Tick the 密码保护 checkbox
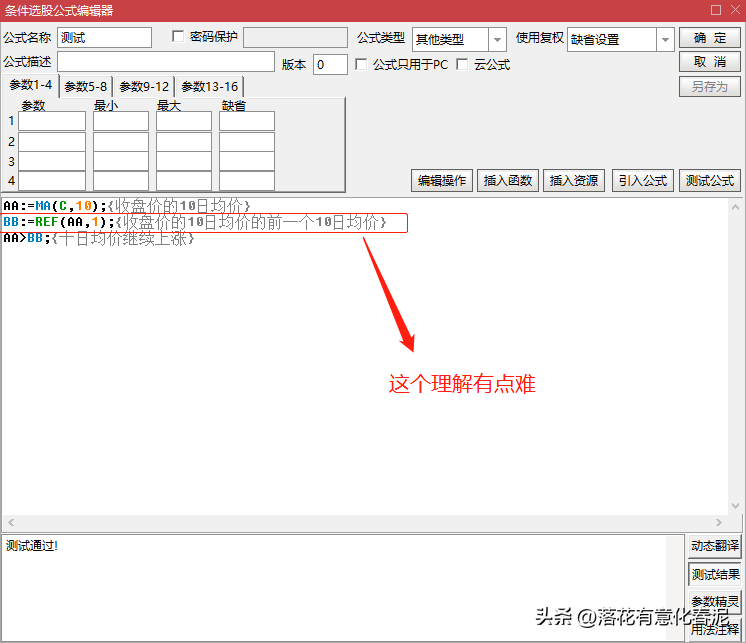 pos(178,37)
